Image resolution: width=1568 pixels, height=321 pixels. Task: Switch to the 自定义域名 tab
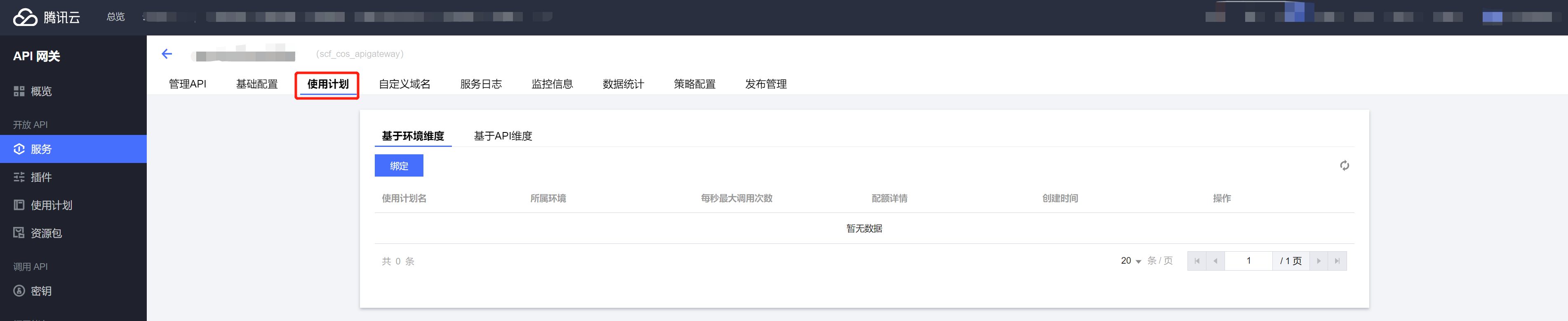point(404,84)
